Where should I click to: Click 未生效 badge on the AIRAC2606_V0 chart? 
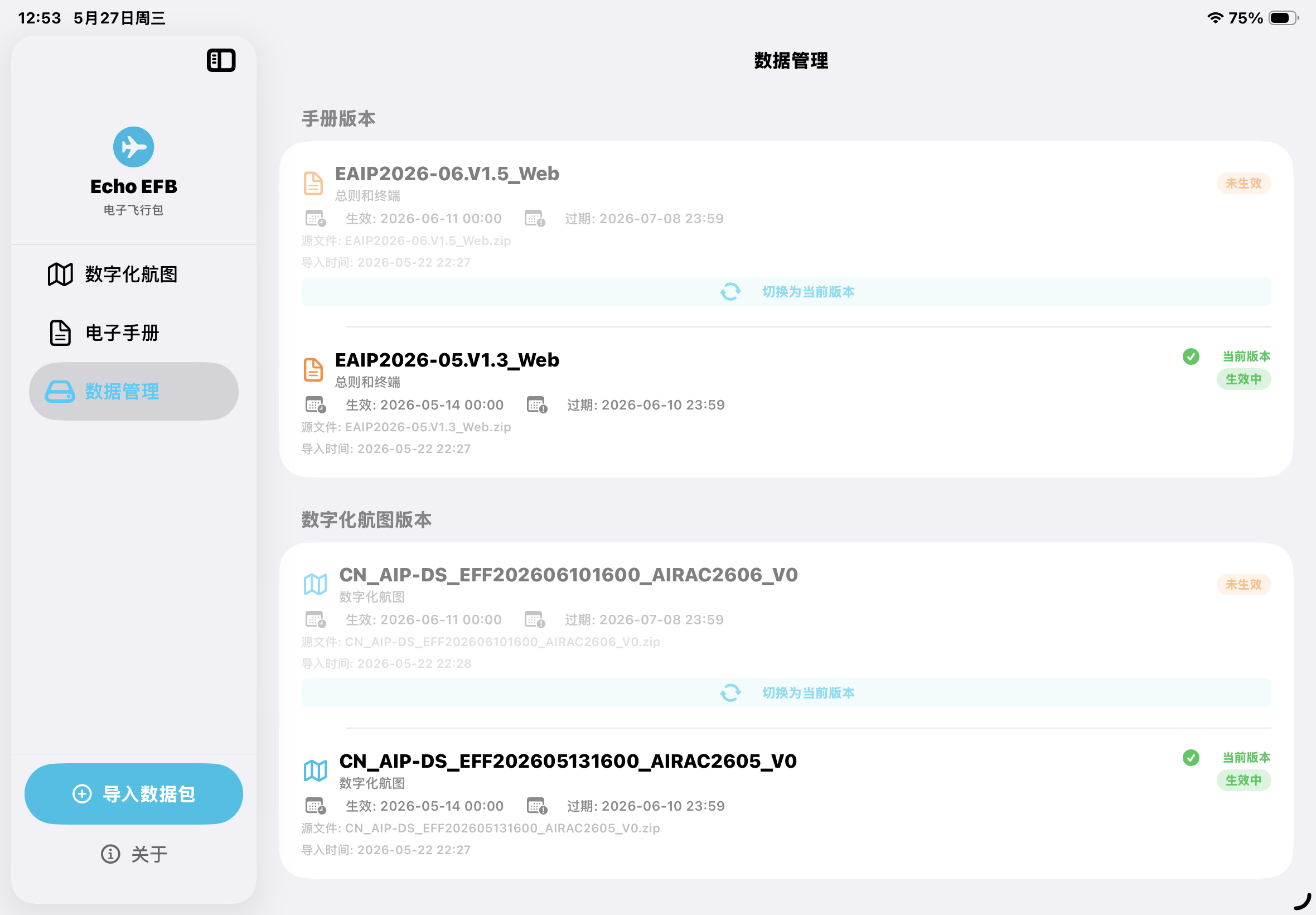[1244, 584]
